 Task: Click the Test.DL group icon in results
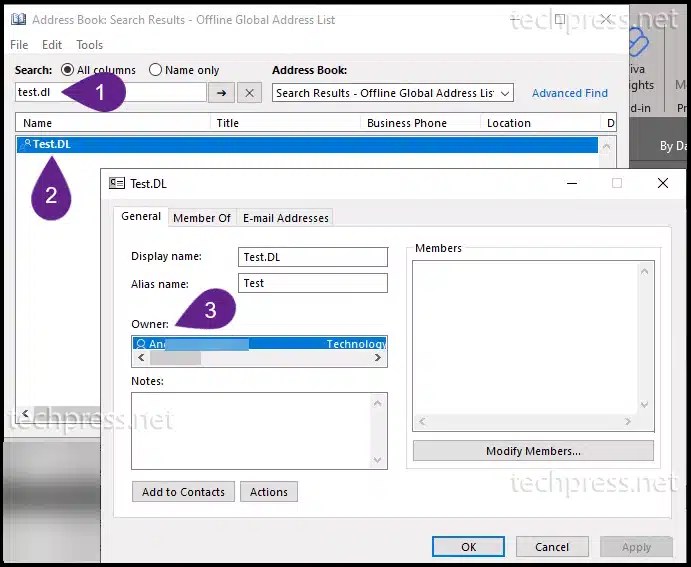(x=26, y=144)
